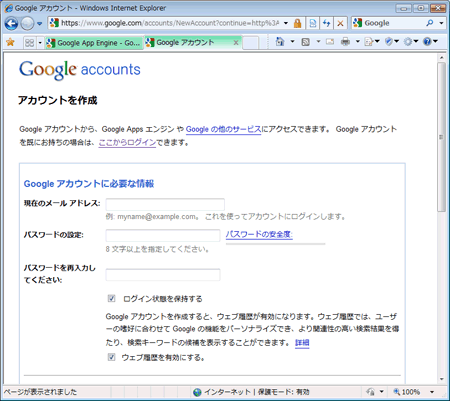Click the 100% zoom level button

coord(407,392)
